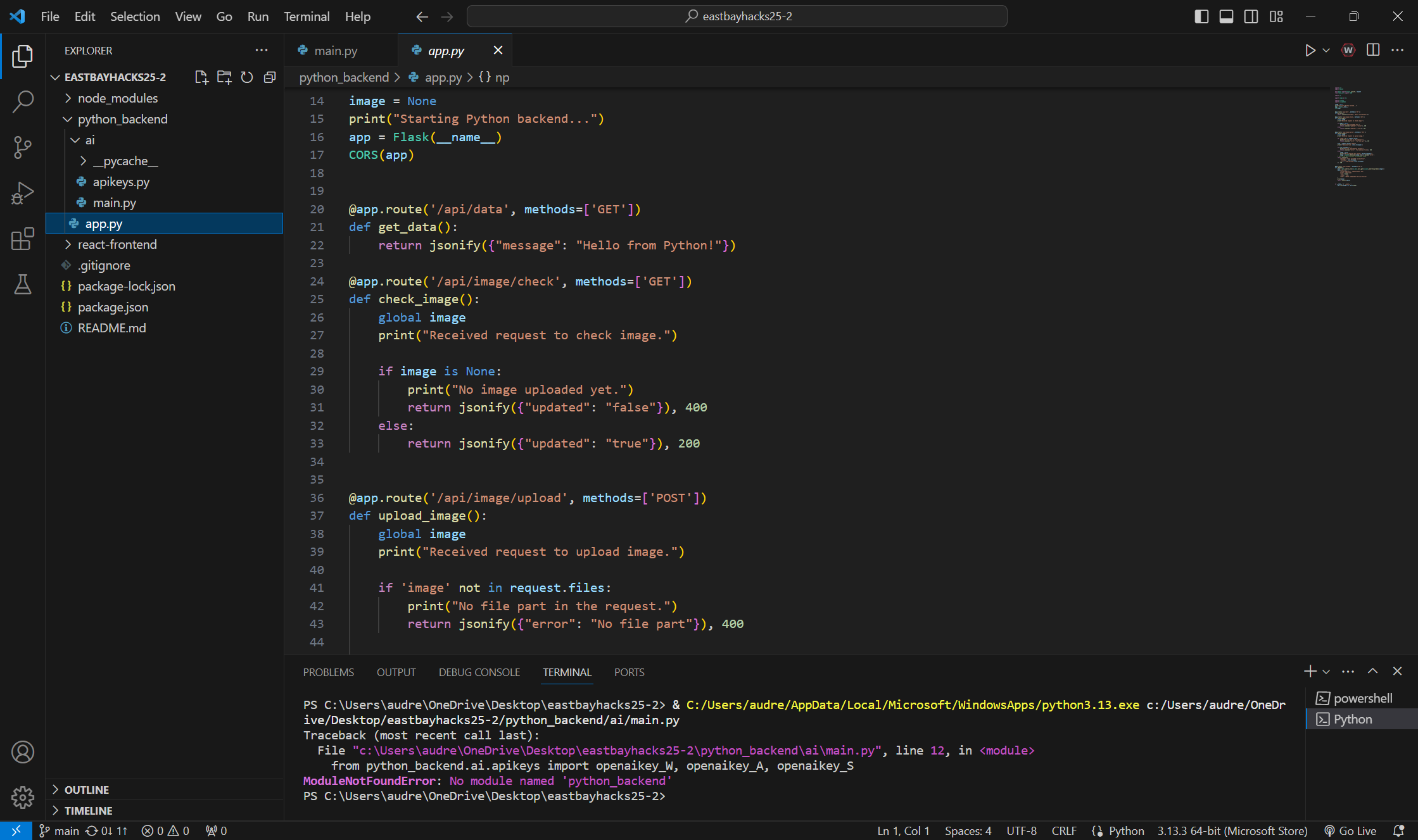Open the Terminal menu
1418x840 pixels.
pyautogui.click(x=307, y=16)
